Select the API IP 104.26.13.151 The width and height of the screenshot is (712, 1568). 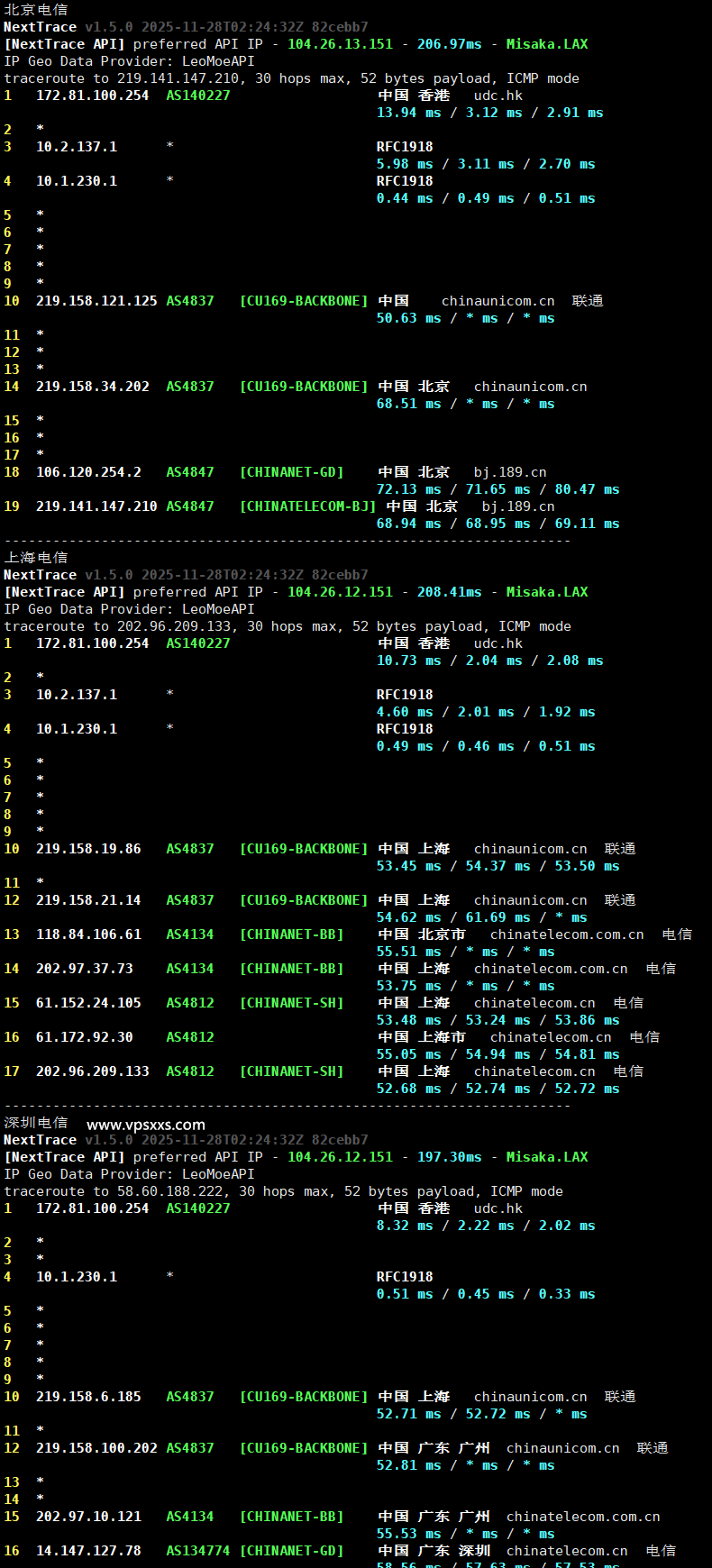coord(340,44)
